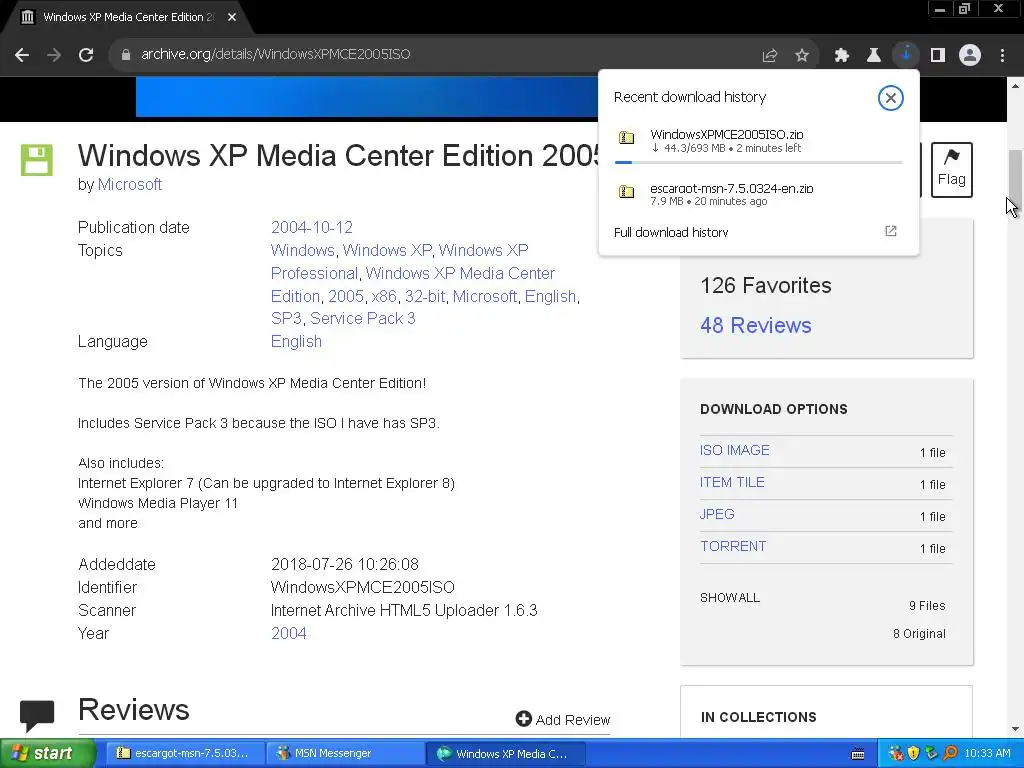The image size is (1024, 768).
Task: Download the ISO IMAGE option
Action: 735,451
